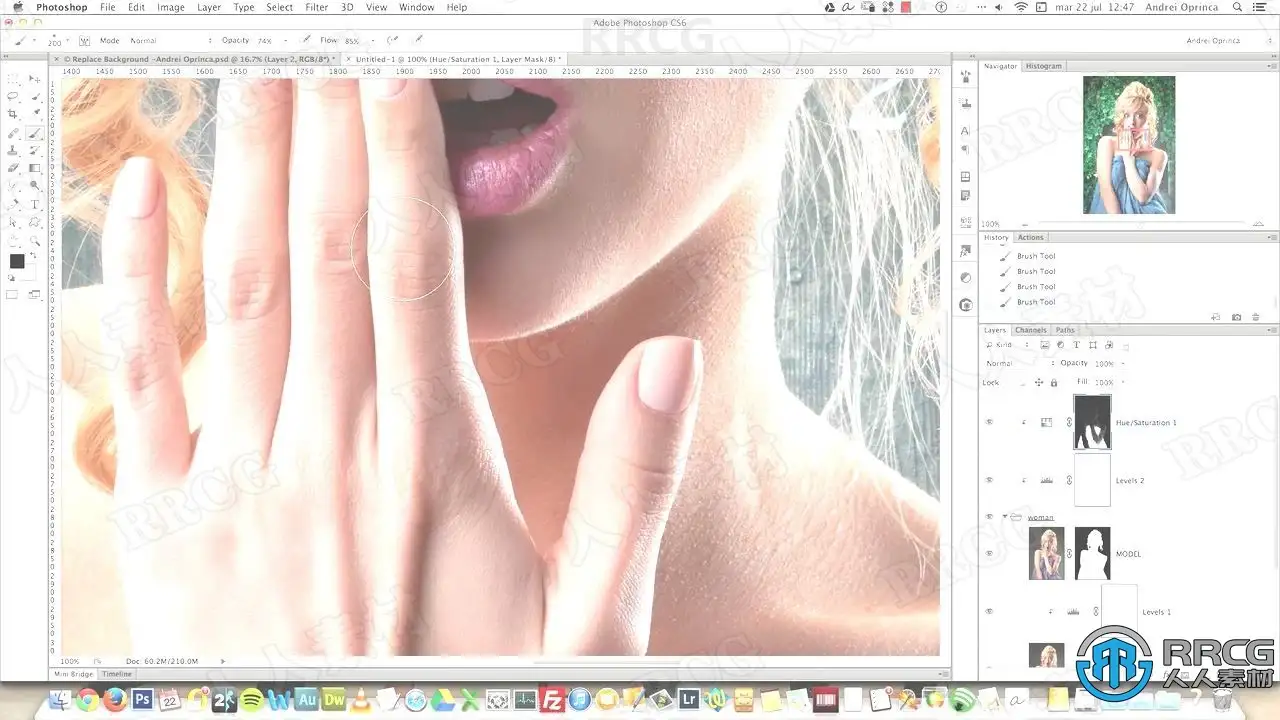Open the layer filter Kind dropdown
Screen dimensions: 1280x720
(x=1007, y=345)
